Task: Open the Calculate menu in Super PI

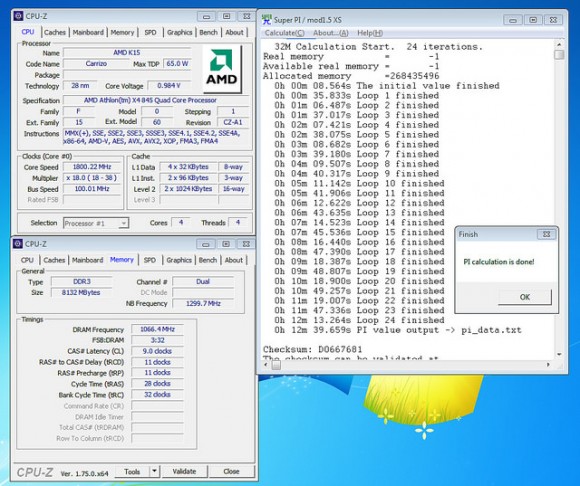Action: tap(284, 33)
